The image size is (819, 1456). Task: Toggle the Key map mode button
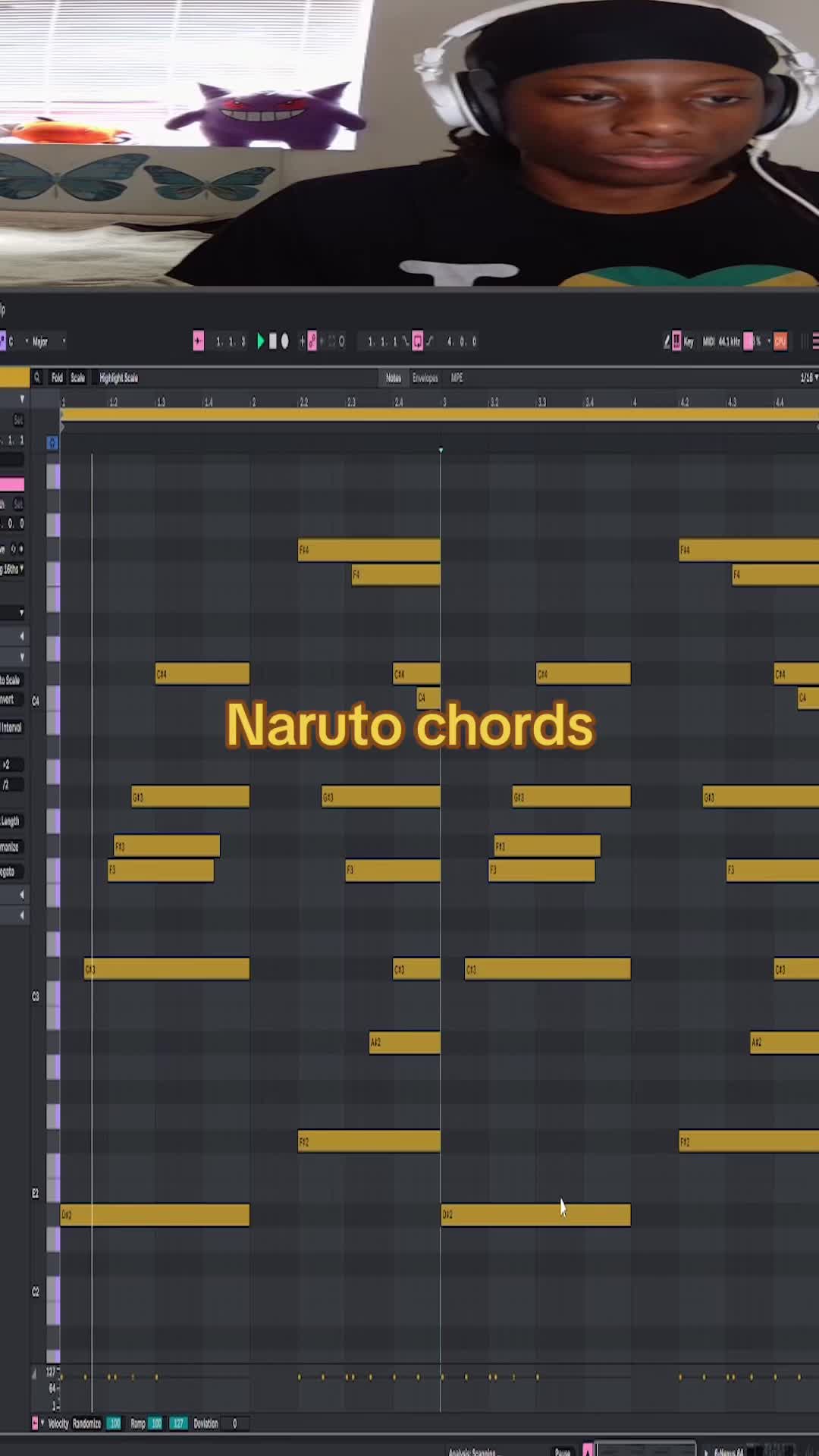[689, 342]
